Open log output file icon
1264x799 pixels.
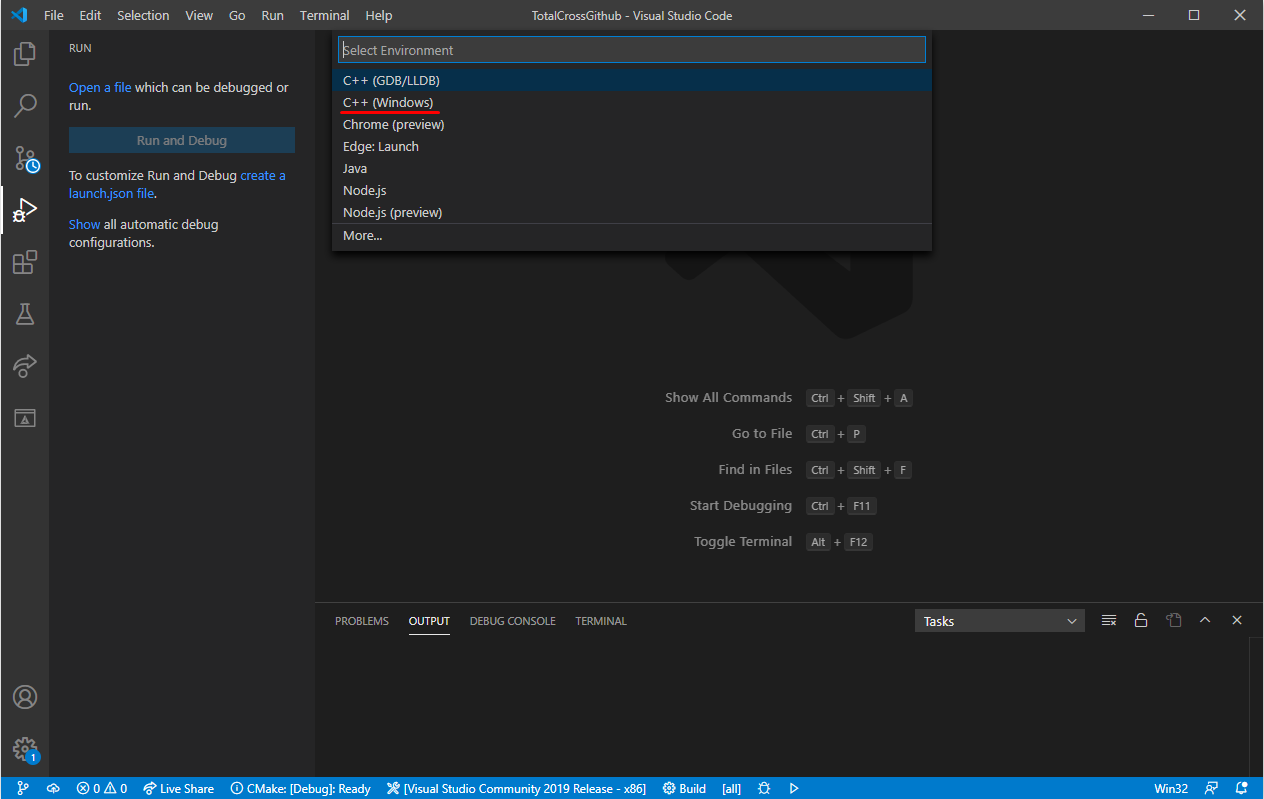click(1173, 621)
